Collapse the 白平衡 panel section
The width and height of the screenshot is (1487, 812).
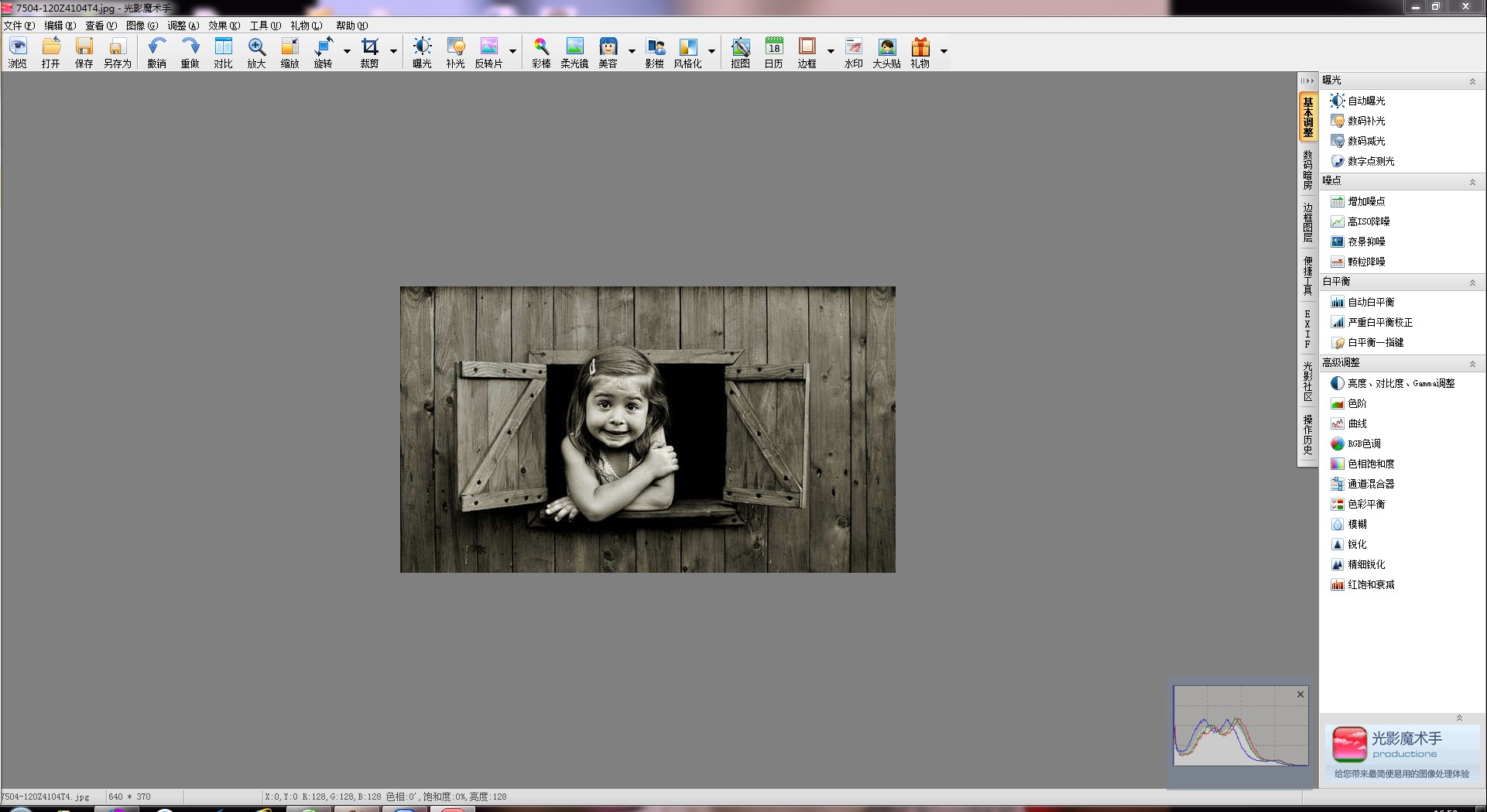tap(1472, 283)
